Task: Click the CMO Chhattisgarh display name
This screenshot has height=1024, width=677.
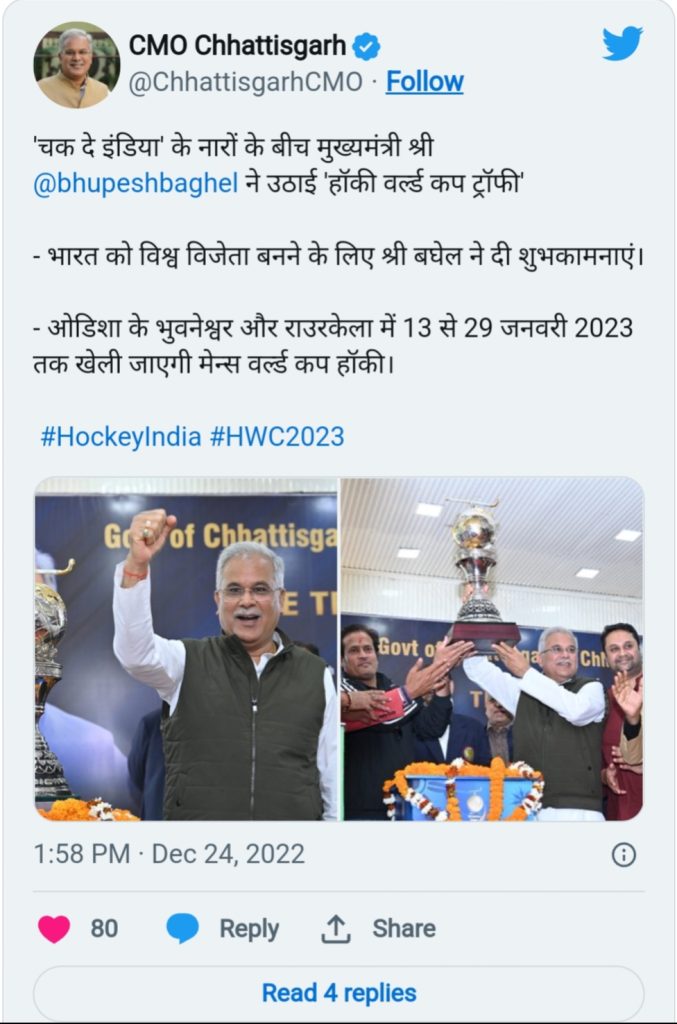Action: click(238, 46)
